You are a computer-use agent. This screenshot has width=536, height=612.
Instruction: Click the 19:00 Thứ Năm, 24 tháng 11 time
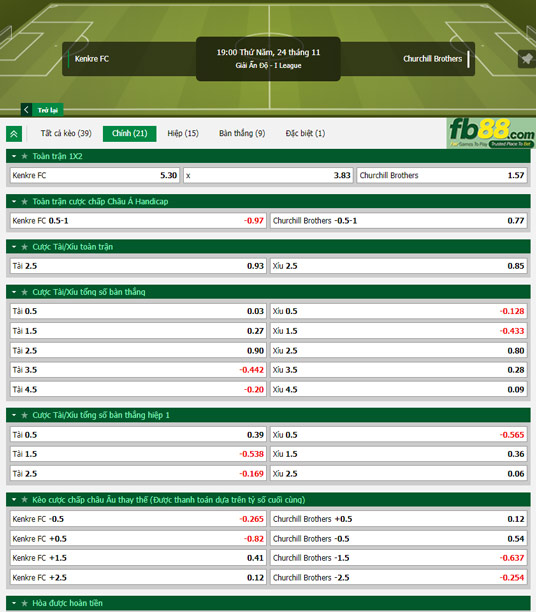click(x=268, y=52)
